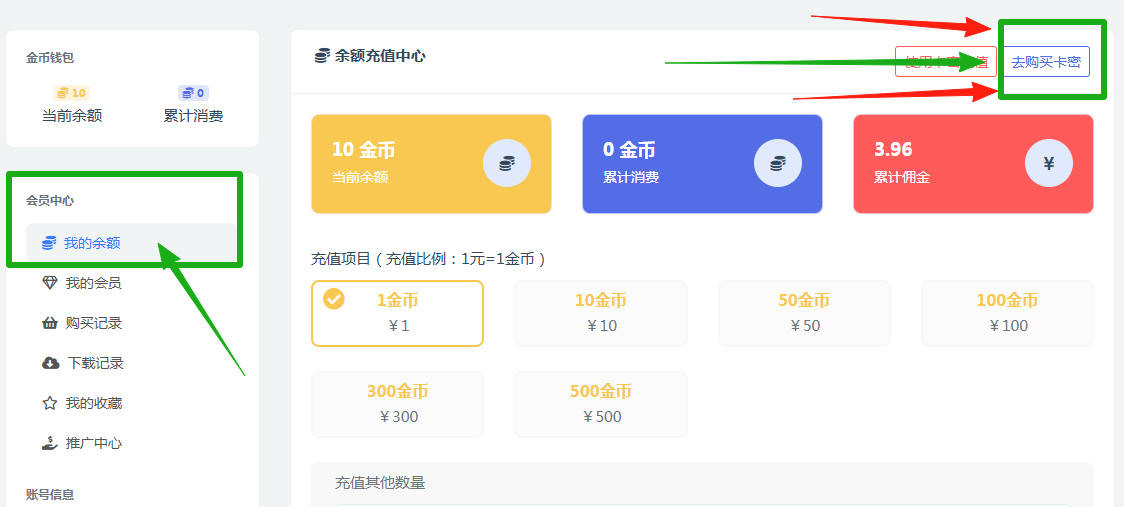Click the coin circle icon on blue 累计消费 card
This screenshot has width=1124, height=507.
pyautogui.click(x=778, y=164)
